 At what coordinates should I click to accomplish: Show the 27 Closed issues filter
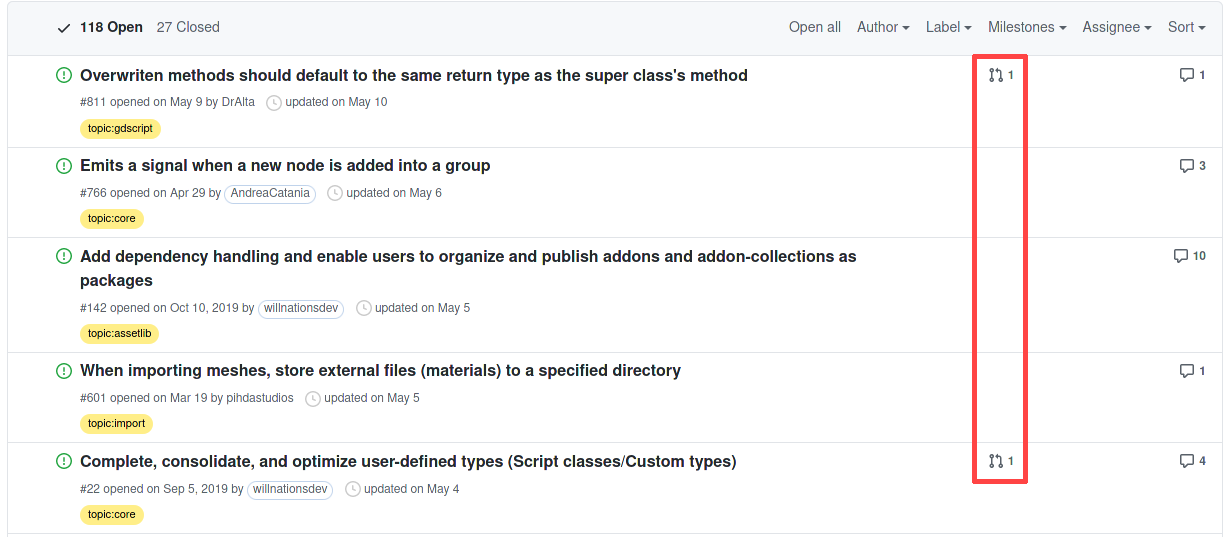tap(188, 27)
